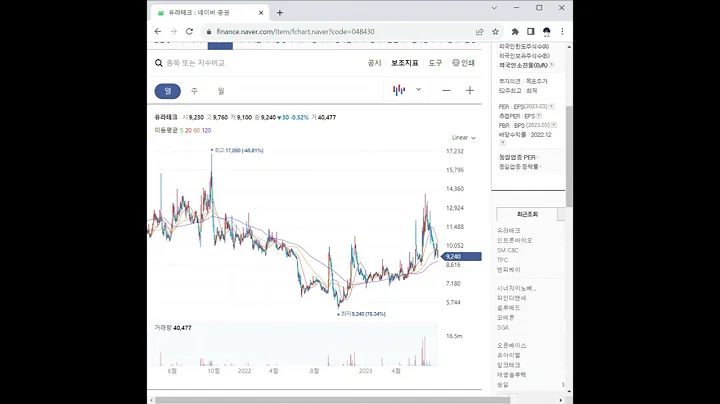Click the browser back arrow
Image resolution: width=720 pixels, height=404 pixels.
coord(158,32)
